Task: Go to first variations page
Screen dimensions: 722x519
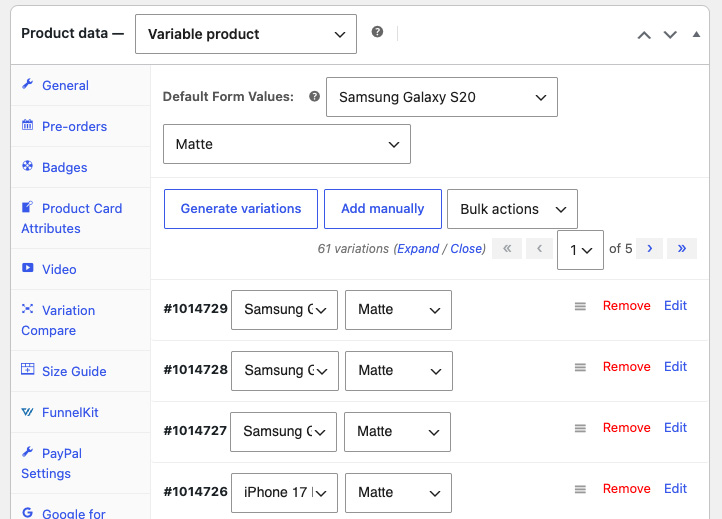Action: tap(507, 249)
